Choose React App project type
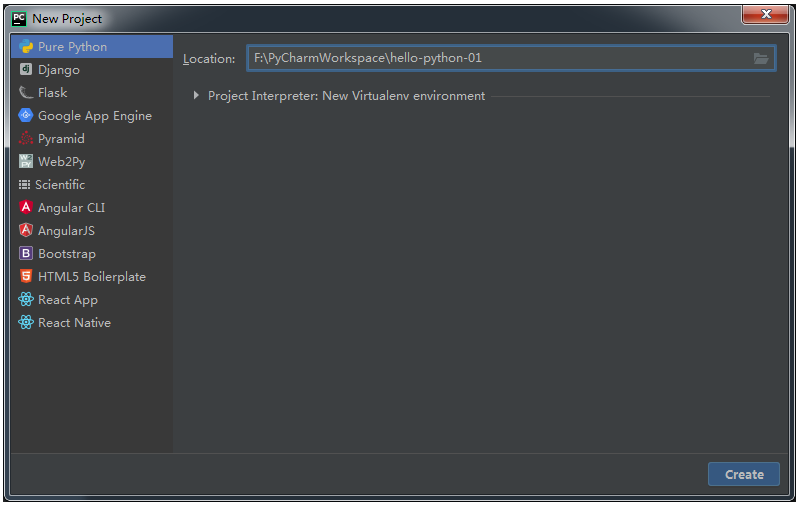Image resolution: width=798 pixels, height=506 pixels. [67, 300]
